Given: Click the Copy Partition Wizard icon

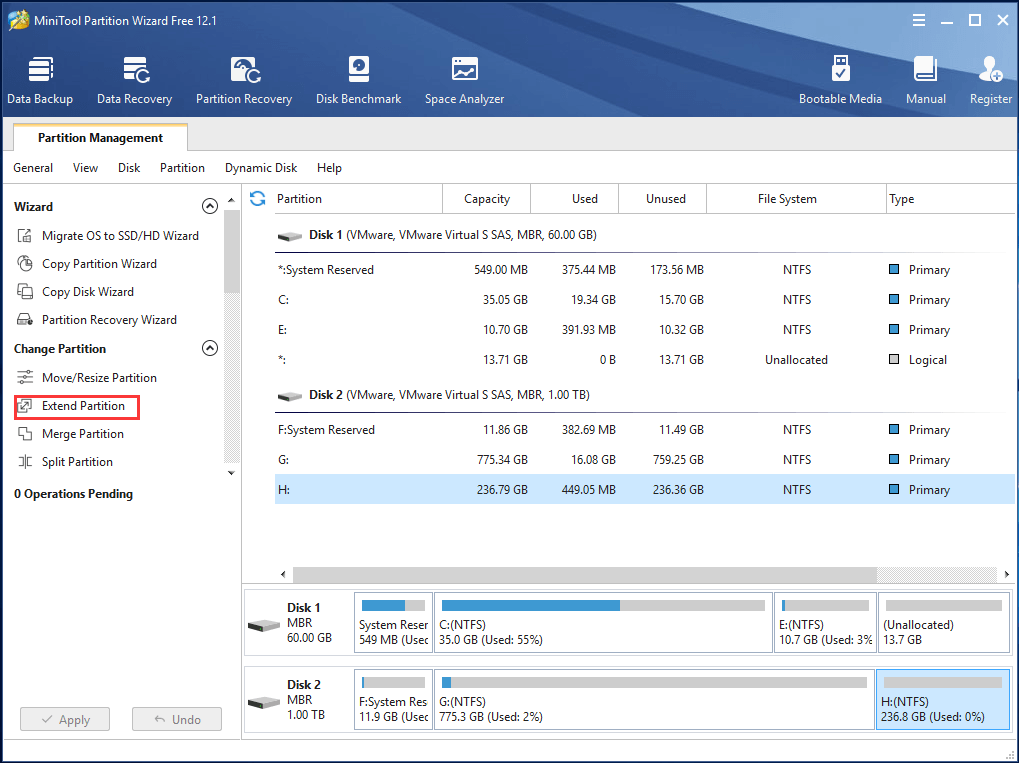Looking at the screenshot, I should [25, 263].
